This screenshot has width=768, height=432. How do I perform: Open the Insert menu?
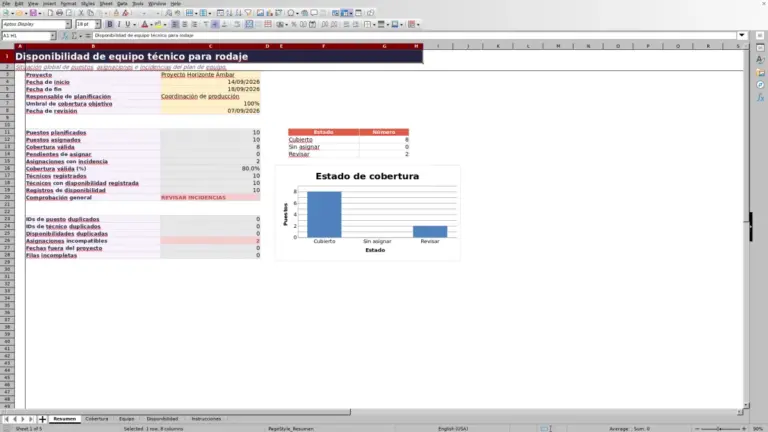pos(49,3)
